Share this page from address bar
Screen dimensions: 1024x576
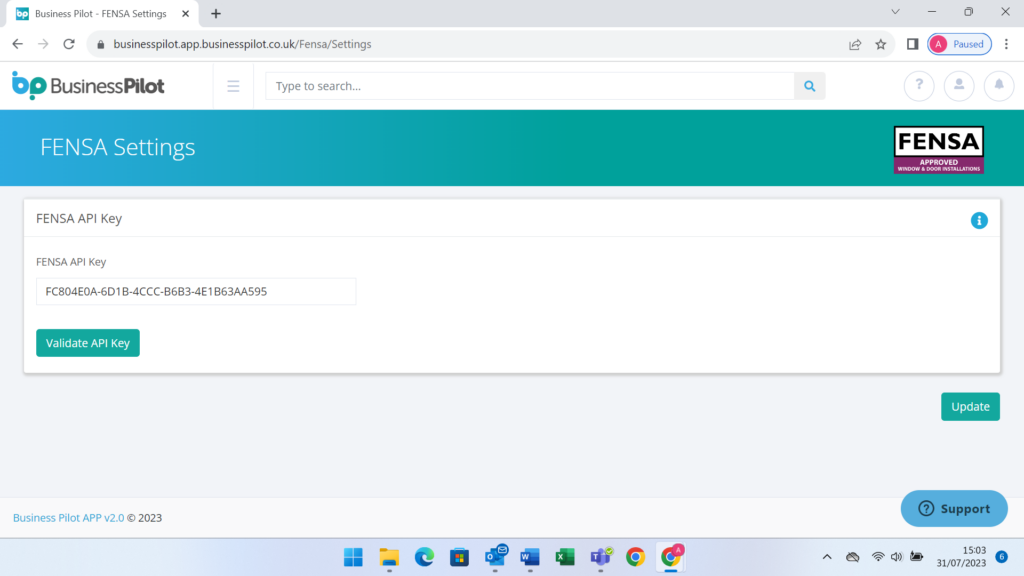click(855, 44)
